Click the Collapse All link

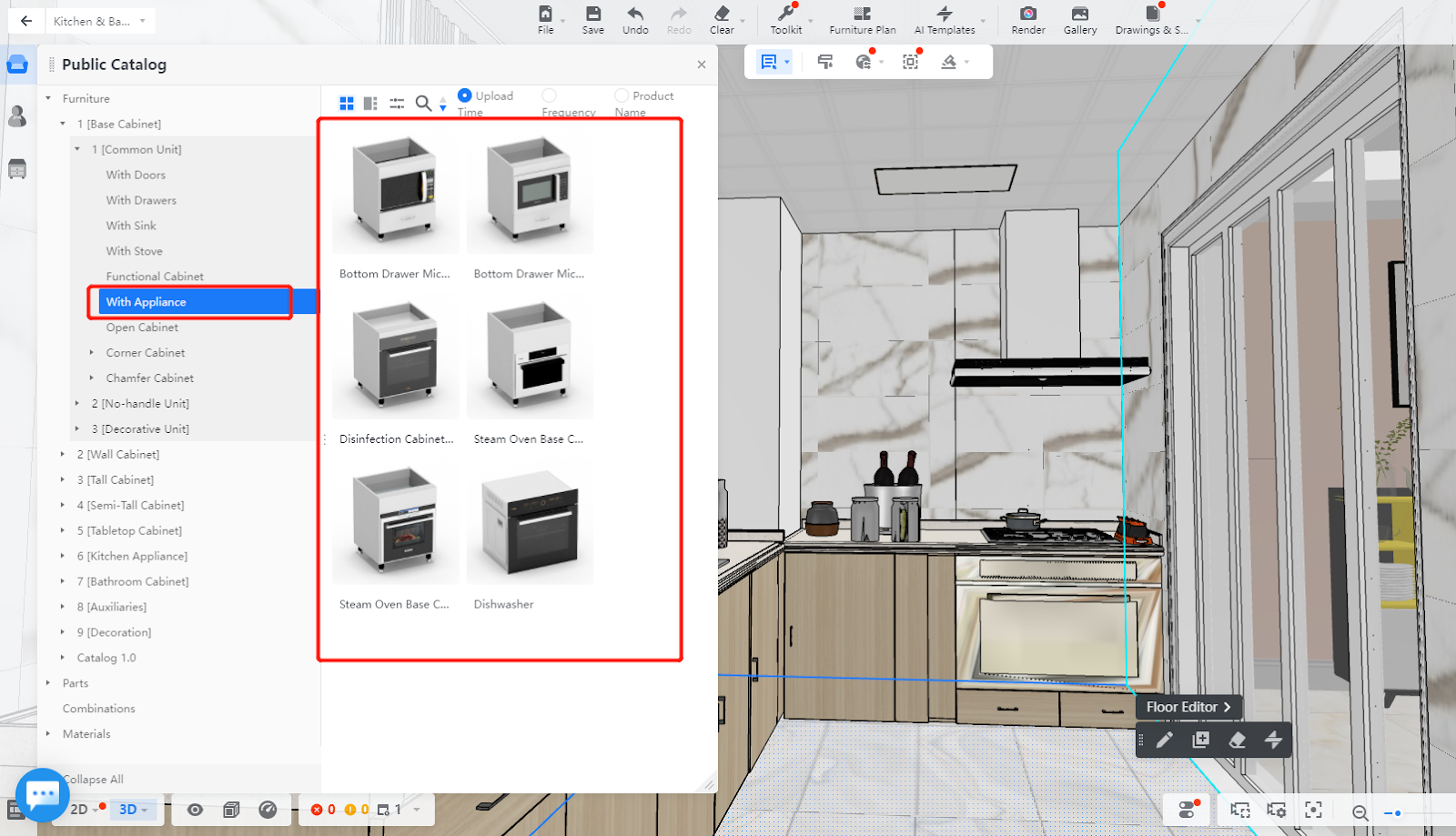[94, 780]
